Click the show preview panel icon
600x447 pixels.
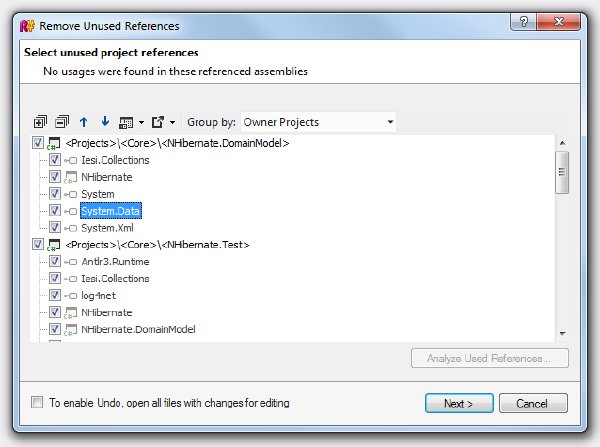tap(126, 122)
